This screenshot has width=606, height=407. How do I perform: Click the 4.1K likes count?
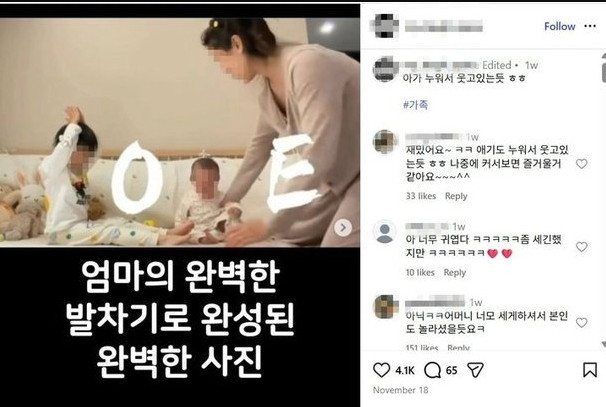click(x=405, y=370)
